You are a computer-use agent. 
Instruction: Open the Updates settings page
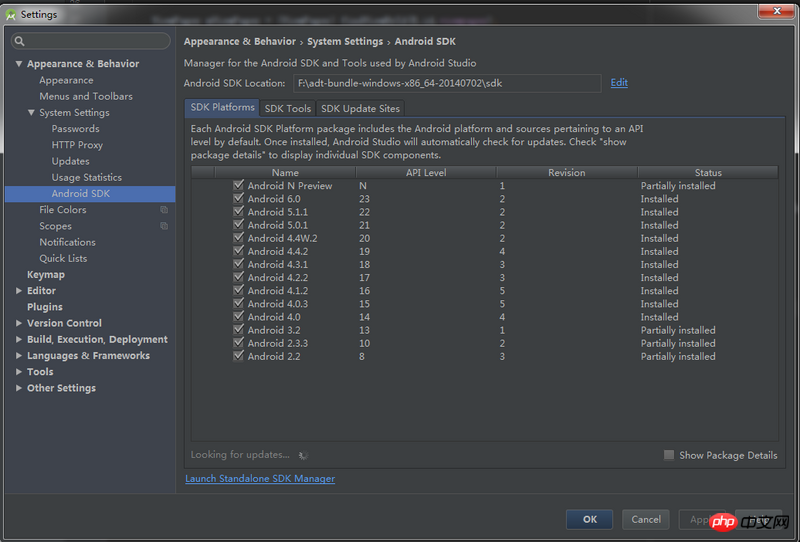click(x=70, y=161)
